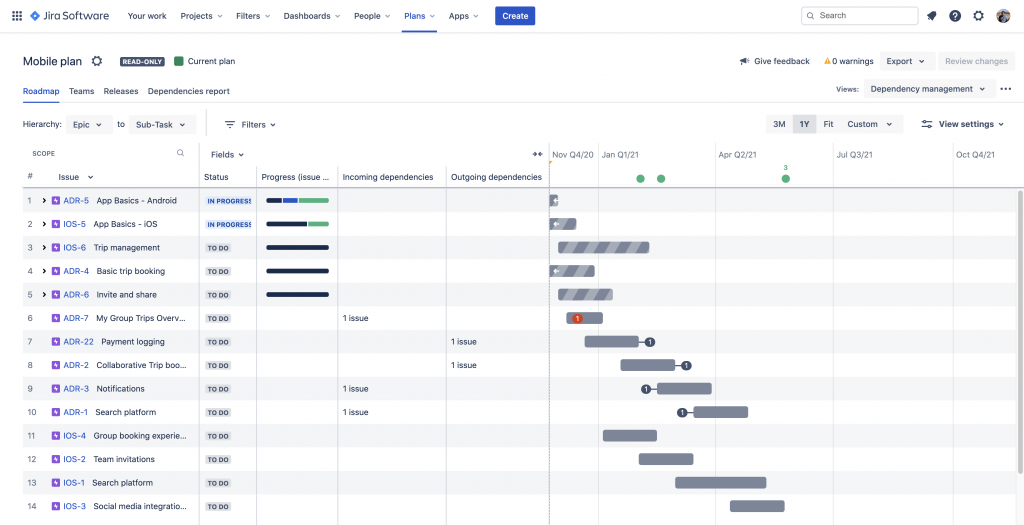Open the user profile avatar

click(1003, 16)
